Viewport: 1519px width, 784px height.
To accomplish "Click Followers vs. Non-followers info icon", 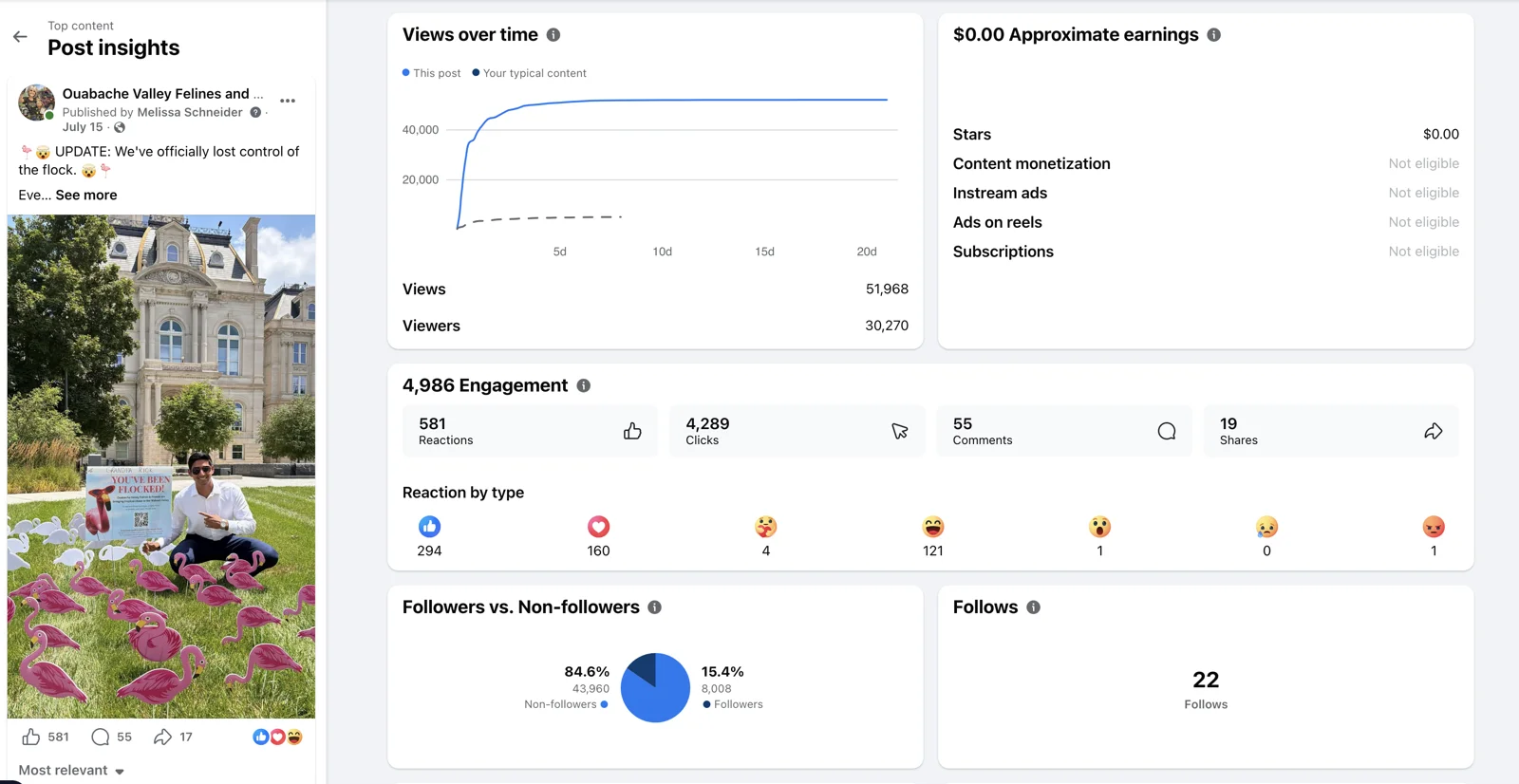I will tap(655, 607).
